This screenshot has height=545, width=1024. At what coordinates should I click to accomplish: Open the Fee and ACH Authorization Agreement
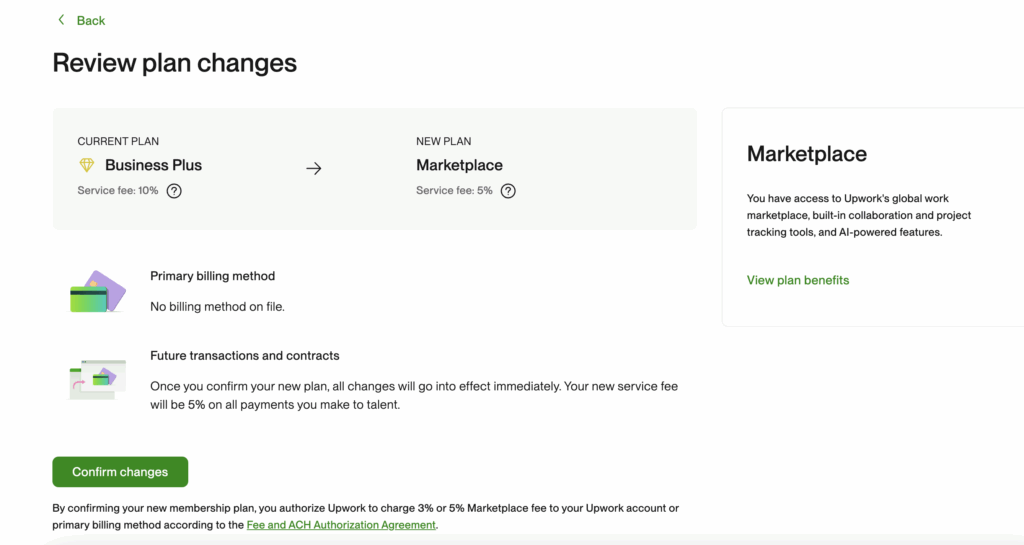tap(341, 525)
